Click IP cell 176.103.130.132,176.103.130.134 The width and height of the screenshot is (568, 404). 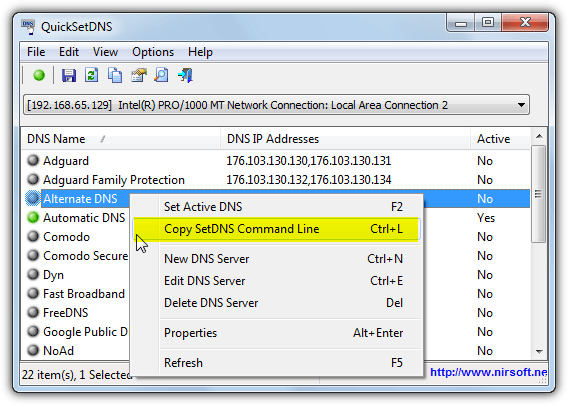pyautogui.click(x=309, y=180)
